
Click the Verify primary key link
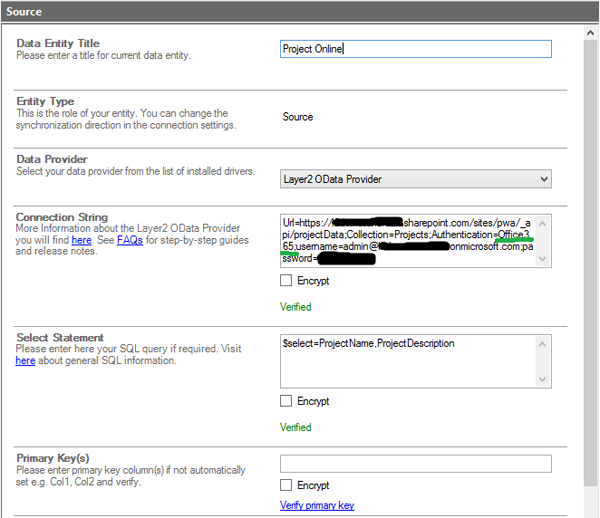tap(317, 506)
